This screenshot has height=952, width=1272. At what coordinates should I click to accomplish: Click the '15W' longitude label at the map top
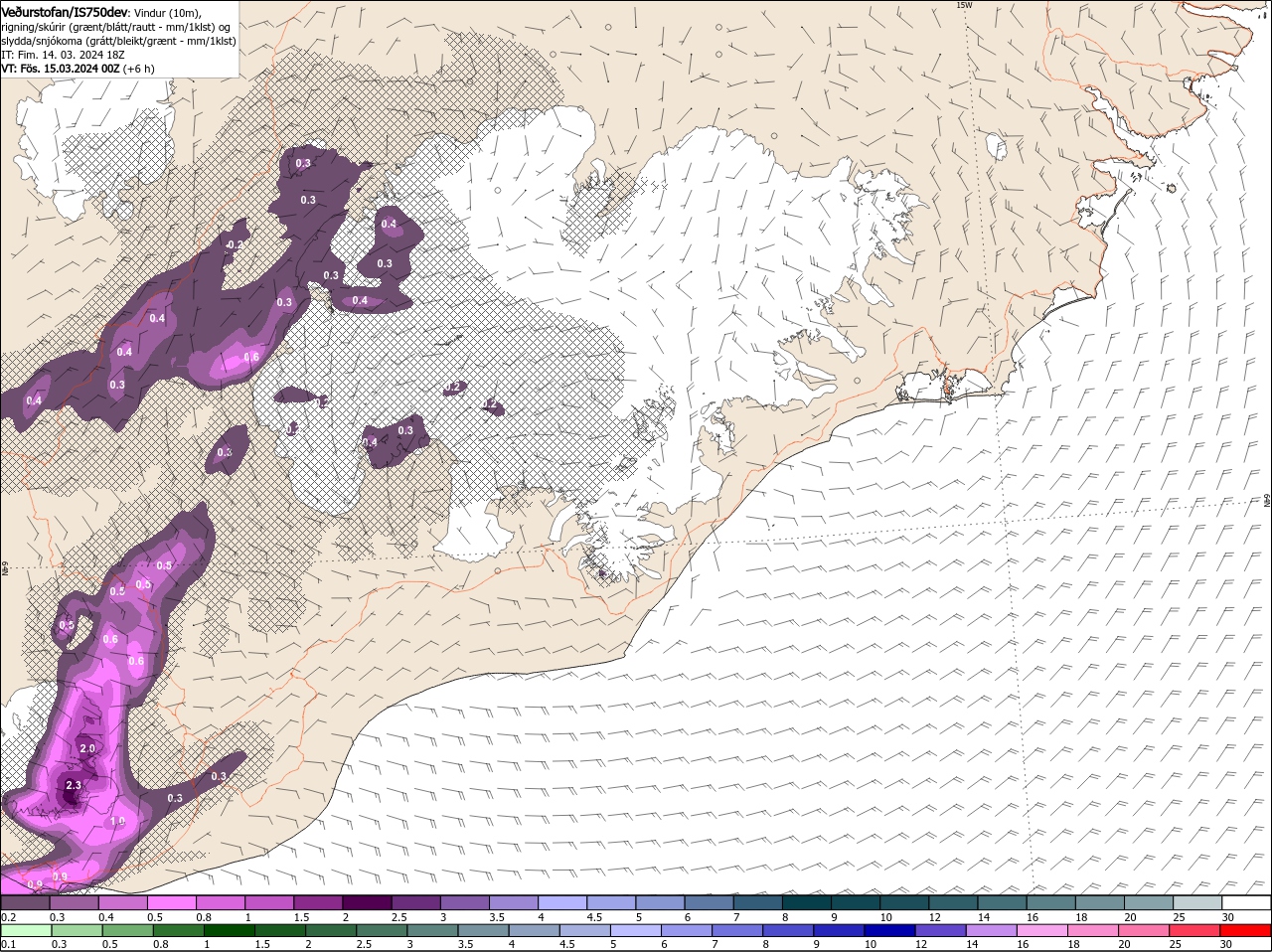pos(963,5)
